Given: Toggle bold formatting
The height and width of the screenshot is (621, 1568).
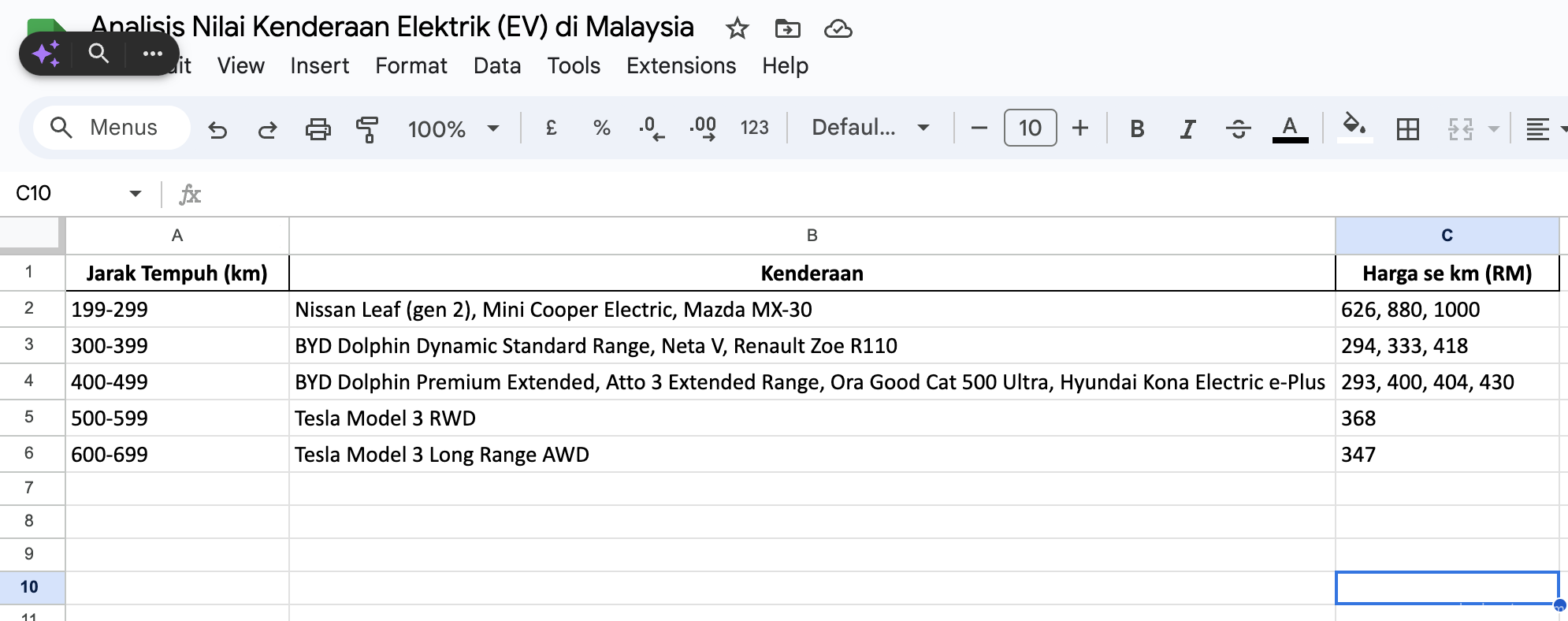Looking at the screenshot, I should tap(1136, 128).
